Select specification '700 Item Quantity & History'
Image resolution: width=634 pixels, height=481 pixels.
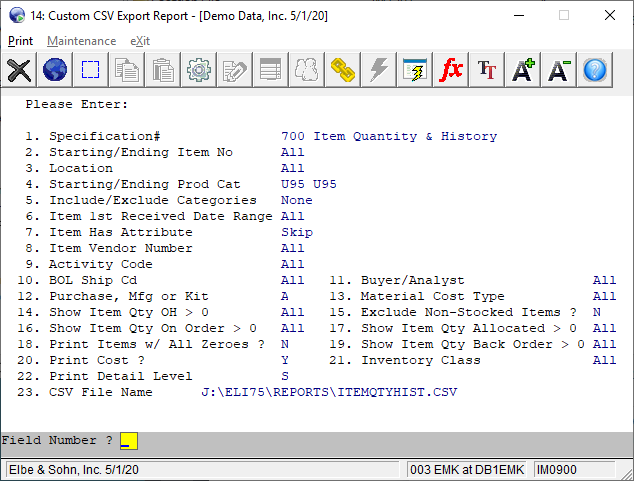point(389,136)
